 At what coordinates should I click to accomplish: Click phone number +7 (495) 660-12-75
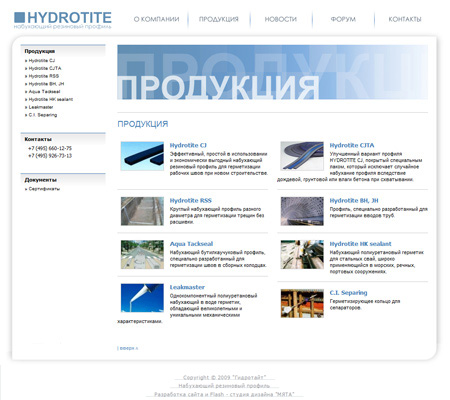pos(50,148)
